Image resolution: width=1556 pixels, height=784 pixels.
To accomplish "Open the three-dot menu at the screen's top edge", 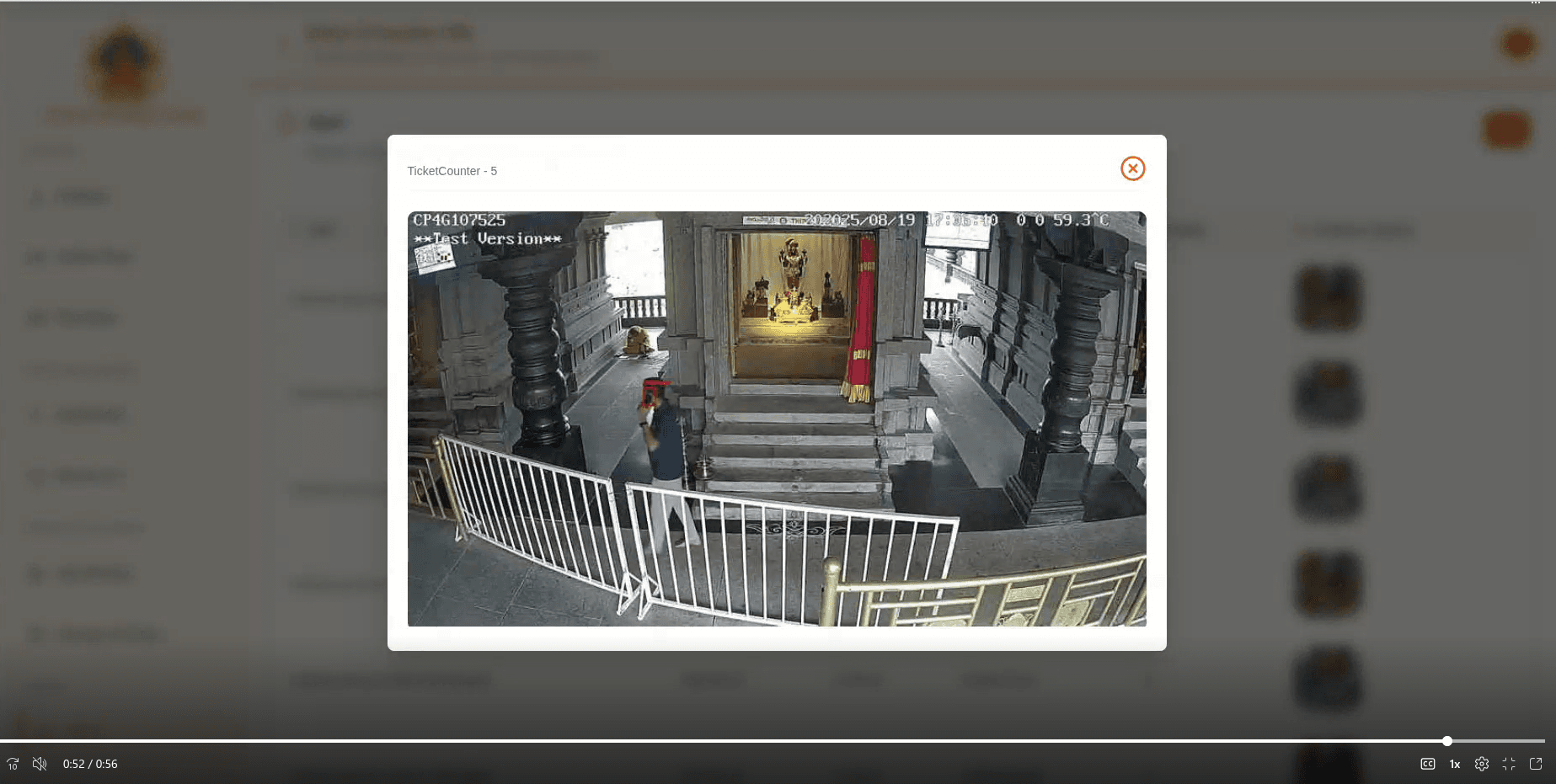I will (x=1536, y=3).
